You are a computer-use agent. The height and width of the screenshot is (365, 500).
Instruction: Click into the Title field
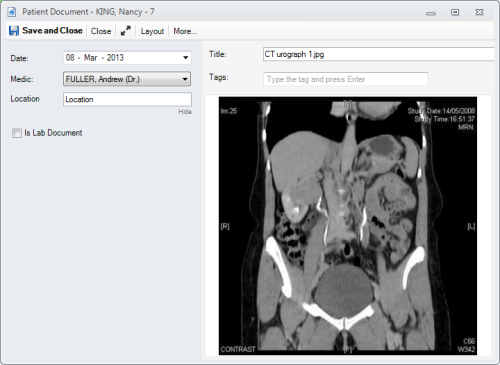click(379, 54)
